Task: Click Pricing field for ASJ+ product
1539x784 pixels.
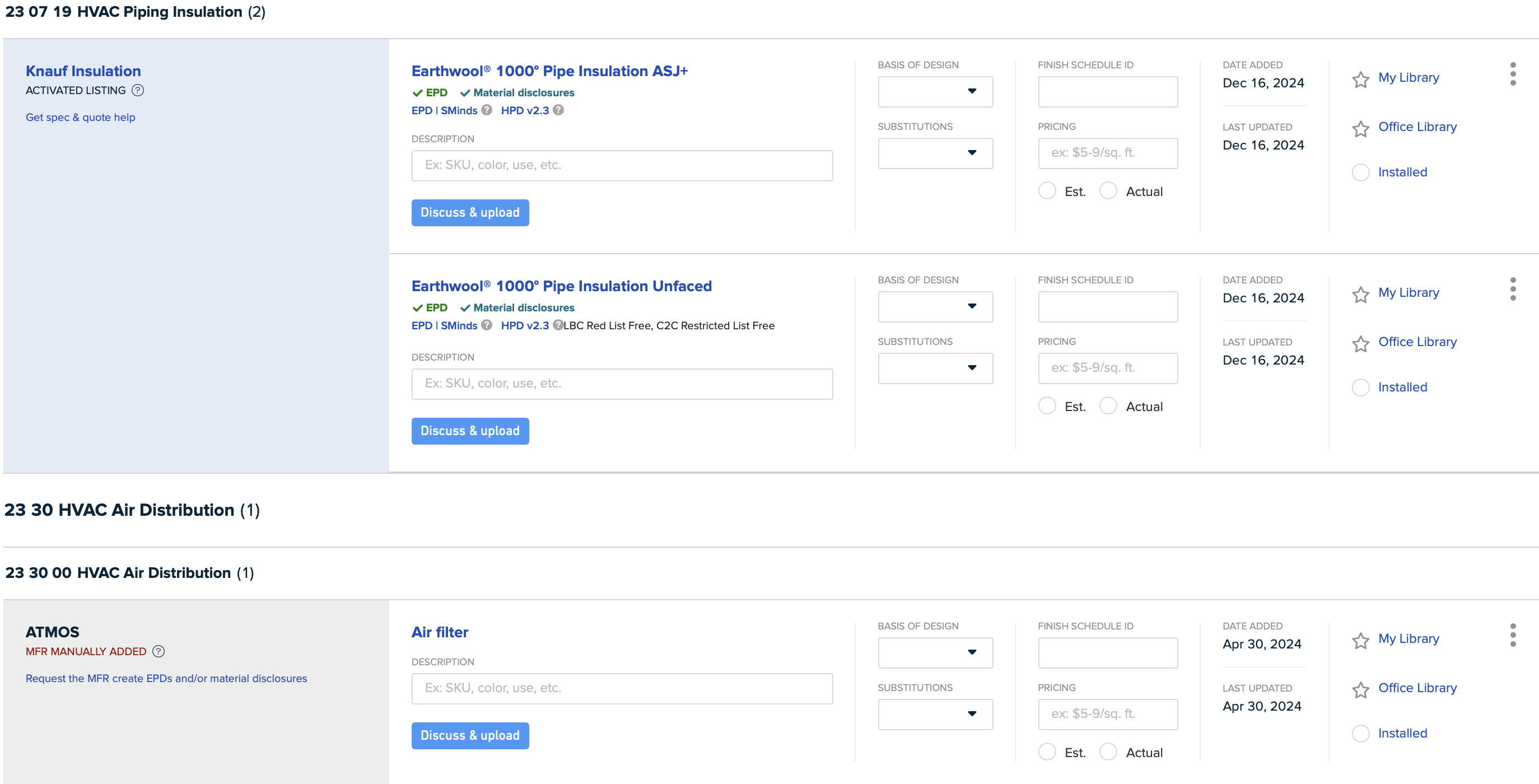Action: click(1108, 153)
